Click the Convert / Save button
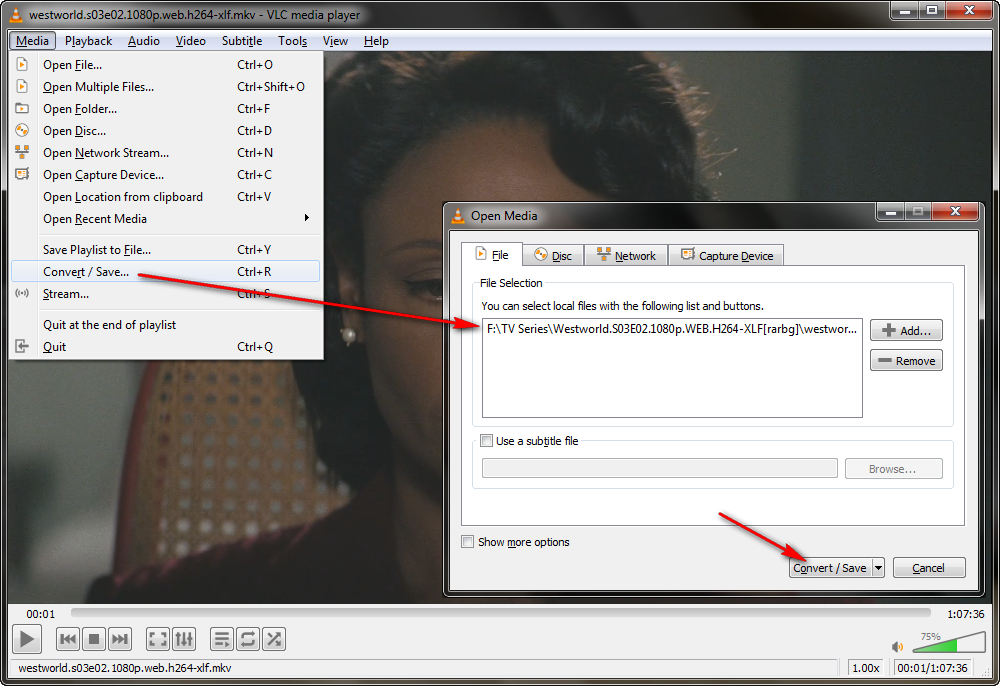The width and height of the screenshot is (1000, 686). [830, 567]
